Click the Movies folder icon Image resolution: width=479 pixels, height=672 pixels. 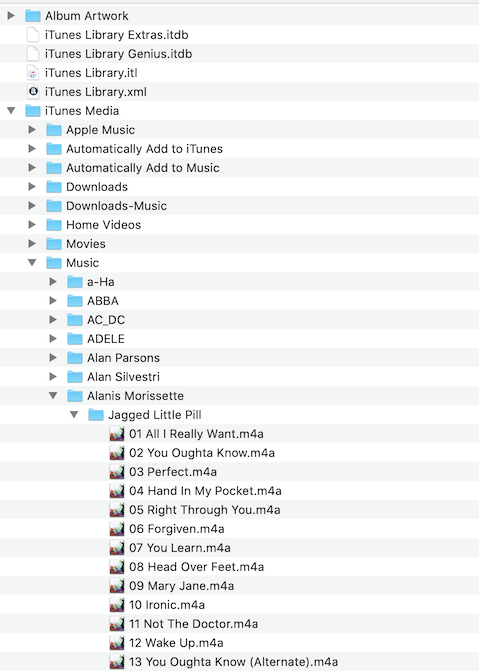point(54,244)
